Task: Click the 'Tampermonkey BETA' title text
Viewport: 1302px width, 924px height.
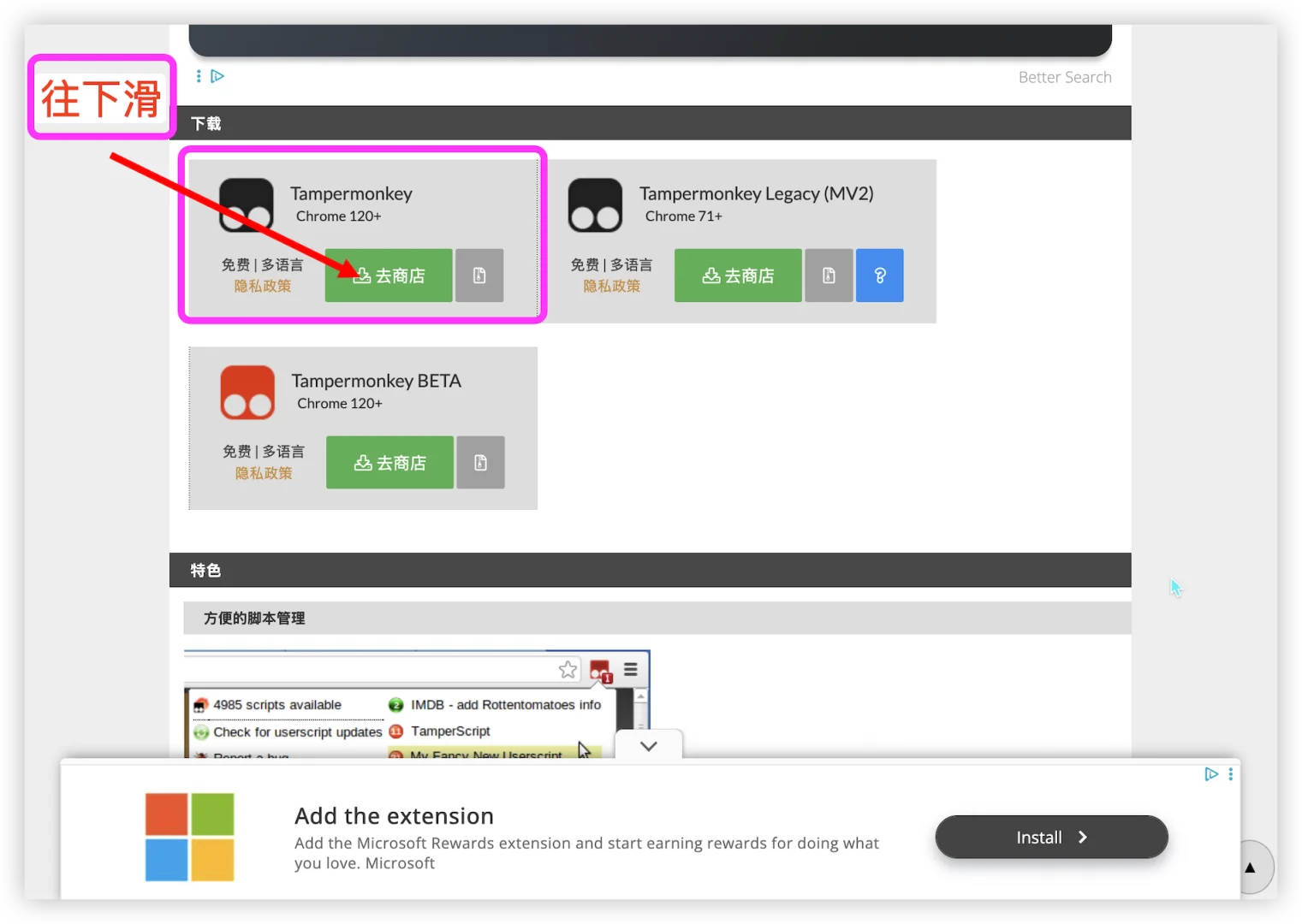Action: [377, 381]
